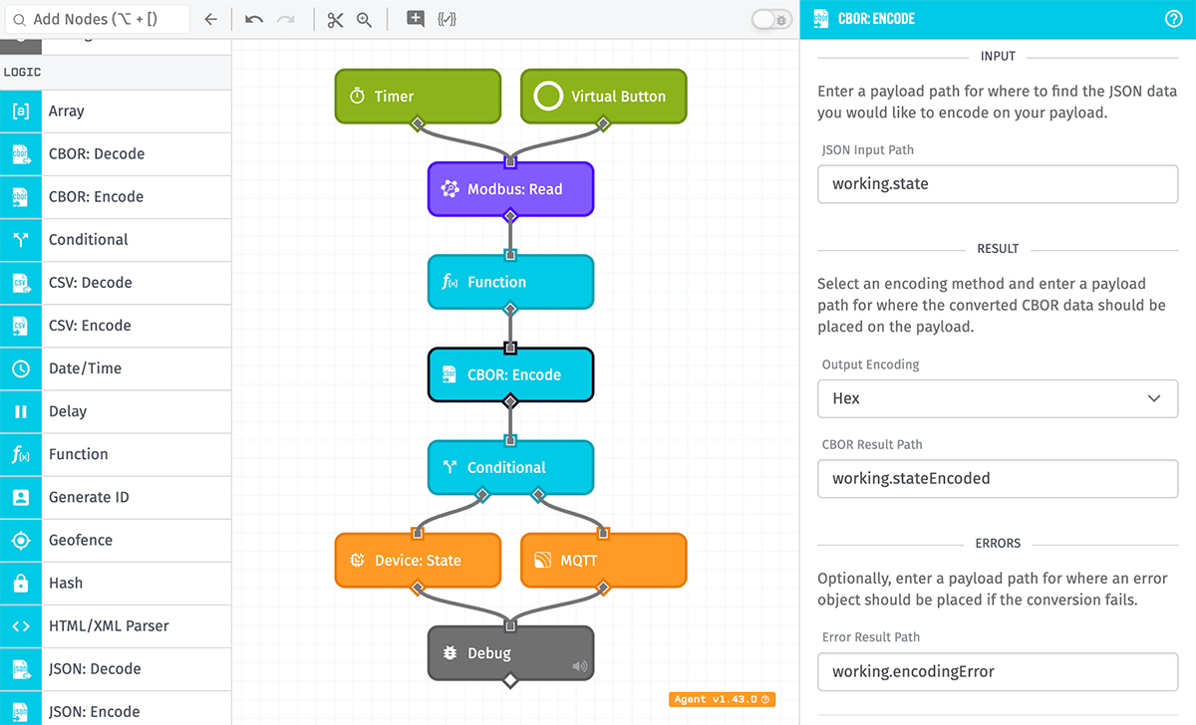Click the Geofence diamond icon in sidebar
Image resolution: width=1196 pixels, height=725 pixels.
20,540
